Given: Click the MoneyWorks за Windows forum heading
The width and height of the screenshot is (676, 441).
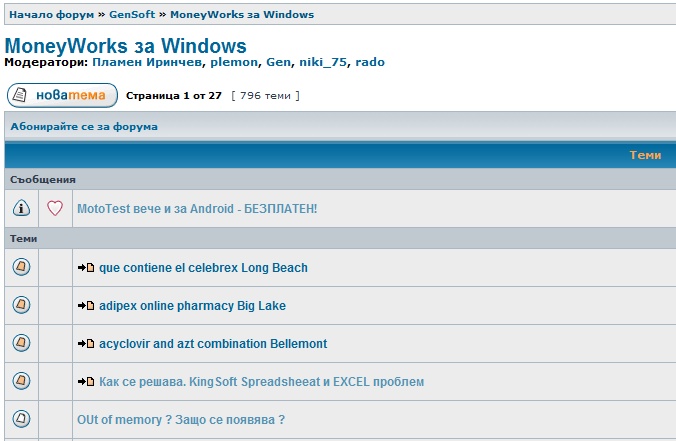Looking at the screenshot, I should click(x=125, y=46).
